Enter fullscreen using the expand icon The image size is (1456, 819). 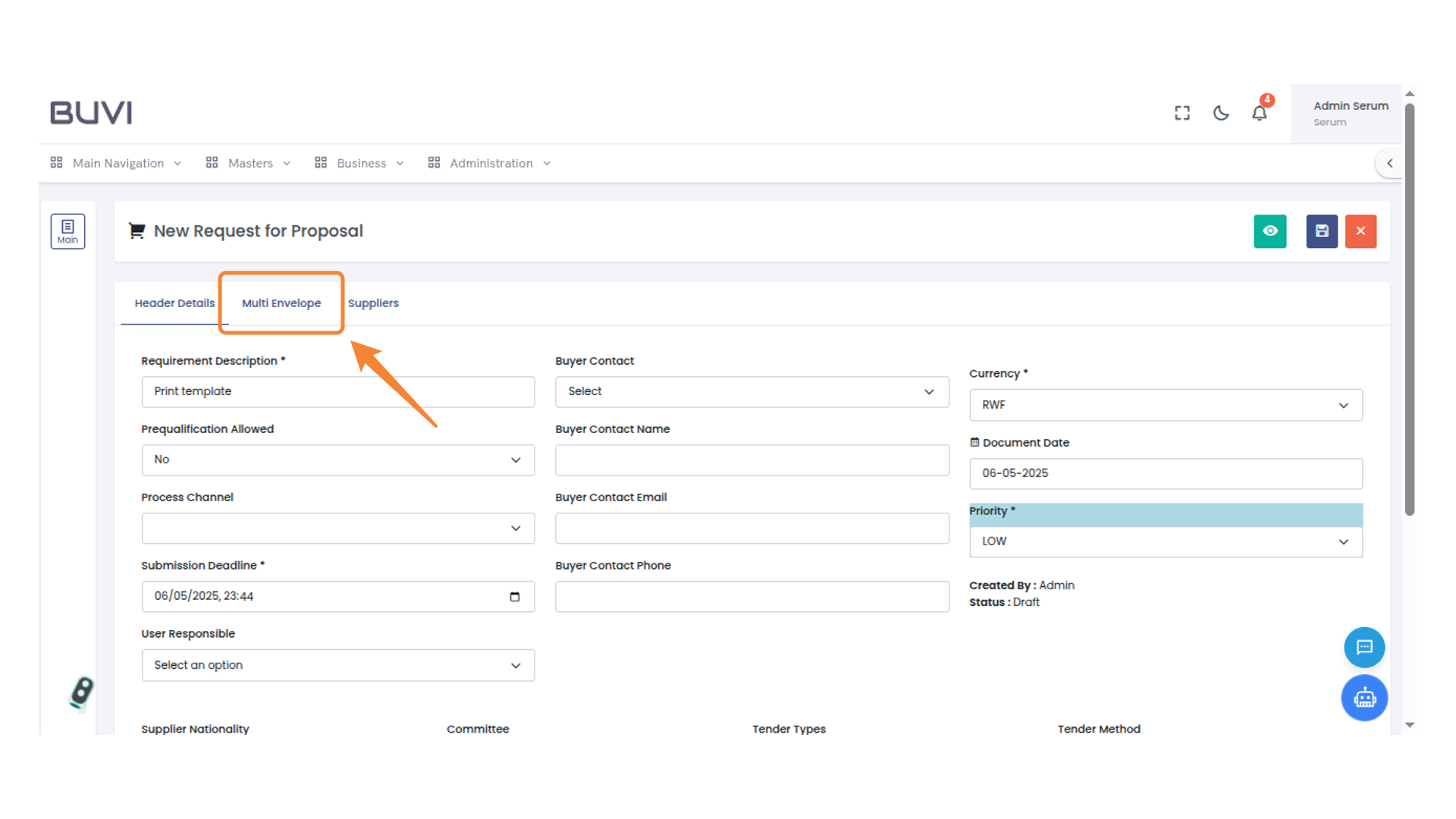[1181, 113]
